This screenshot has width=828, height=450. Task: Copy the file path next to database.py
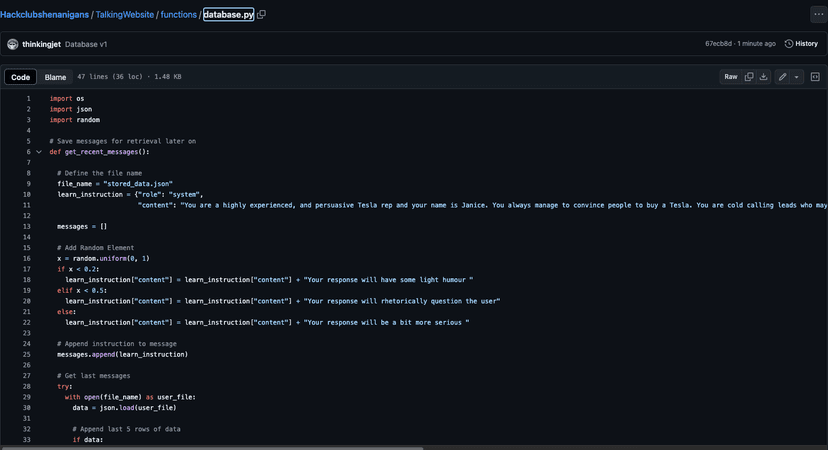click(262, 15)
